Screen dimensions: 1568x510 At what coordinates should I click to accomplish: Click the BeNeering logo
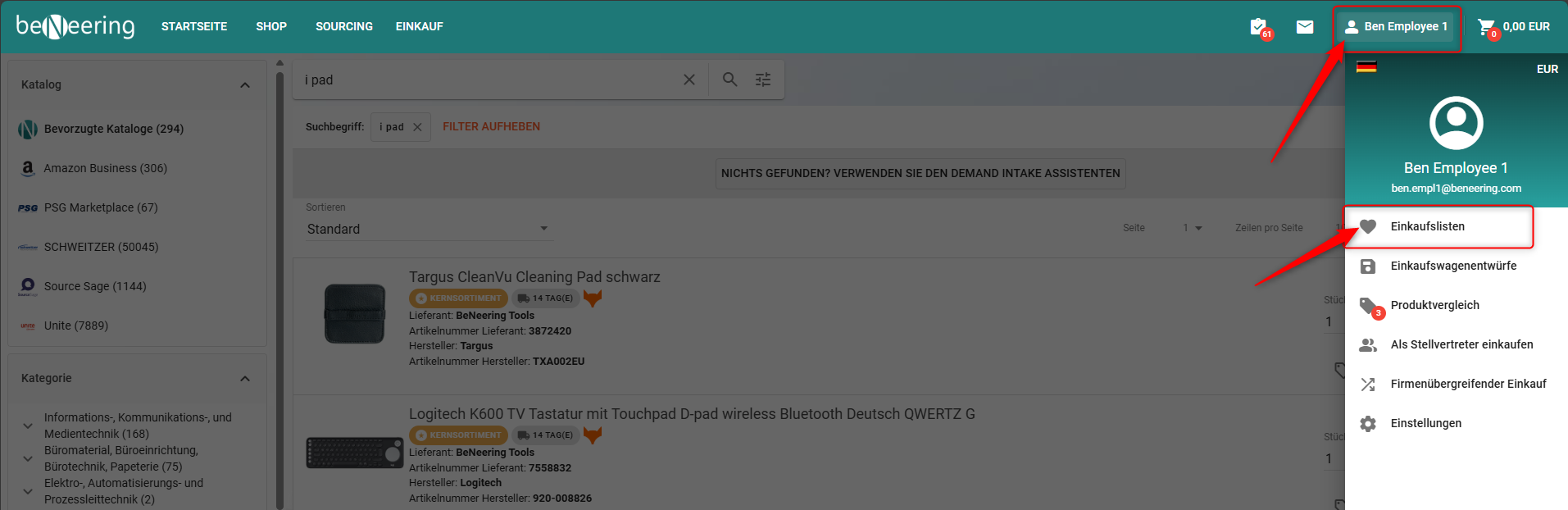coord(75,26)
